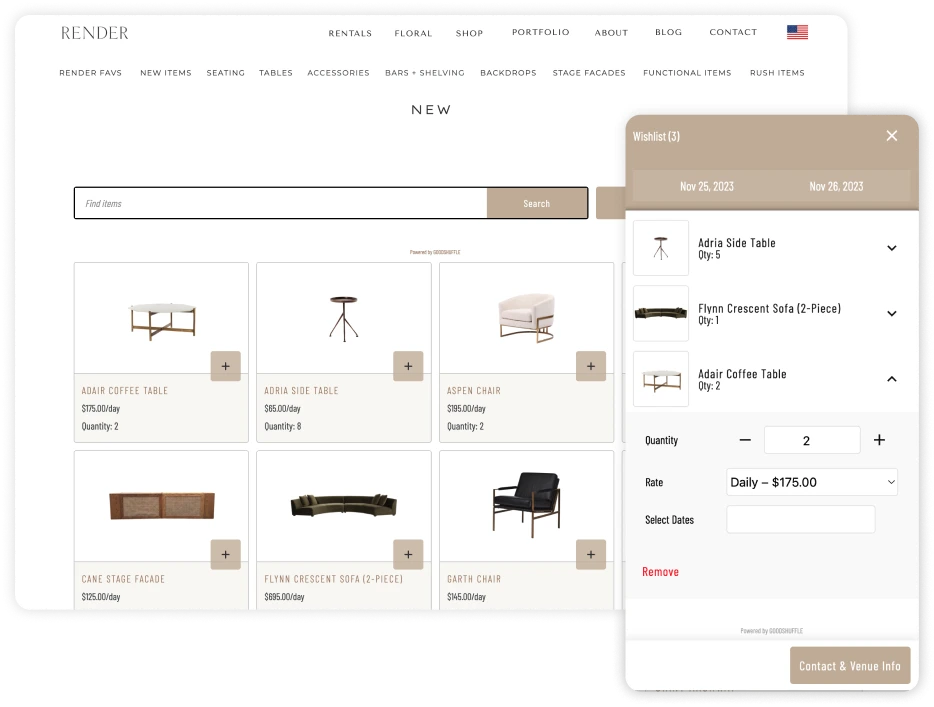Select the Seating category tab
Viewport: 934px width, 707px height.
[225, 73]
